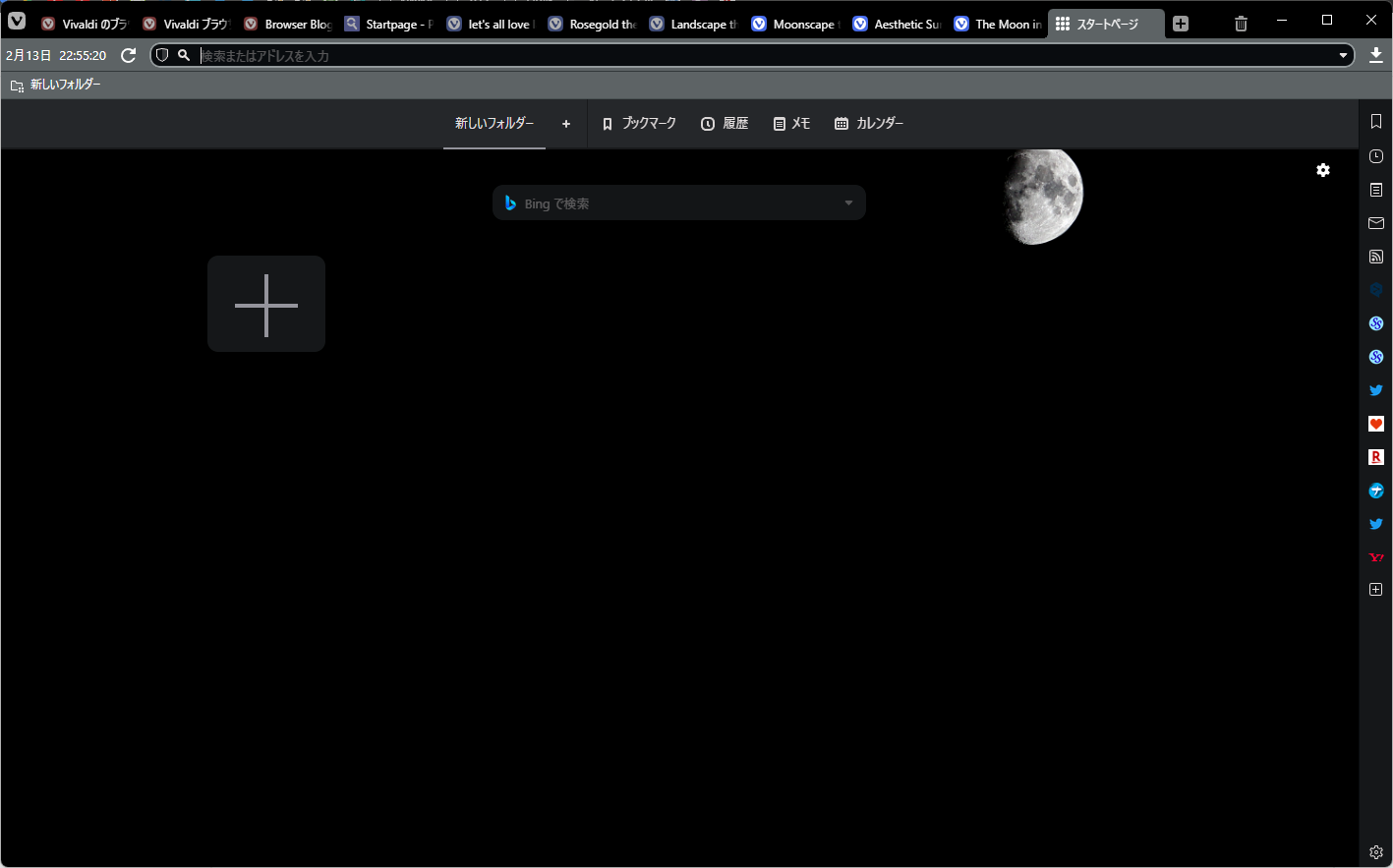Open the red heart web panel
The image size is (1393, 868).
1376,424
